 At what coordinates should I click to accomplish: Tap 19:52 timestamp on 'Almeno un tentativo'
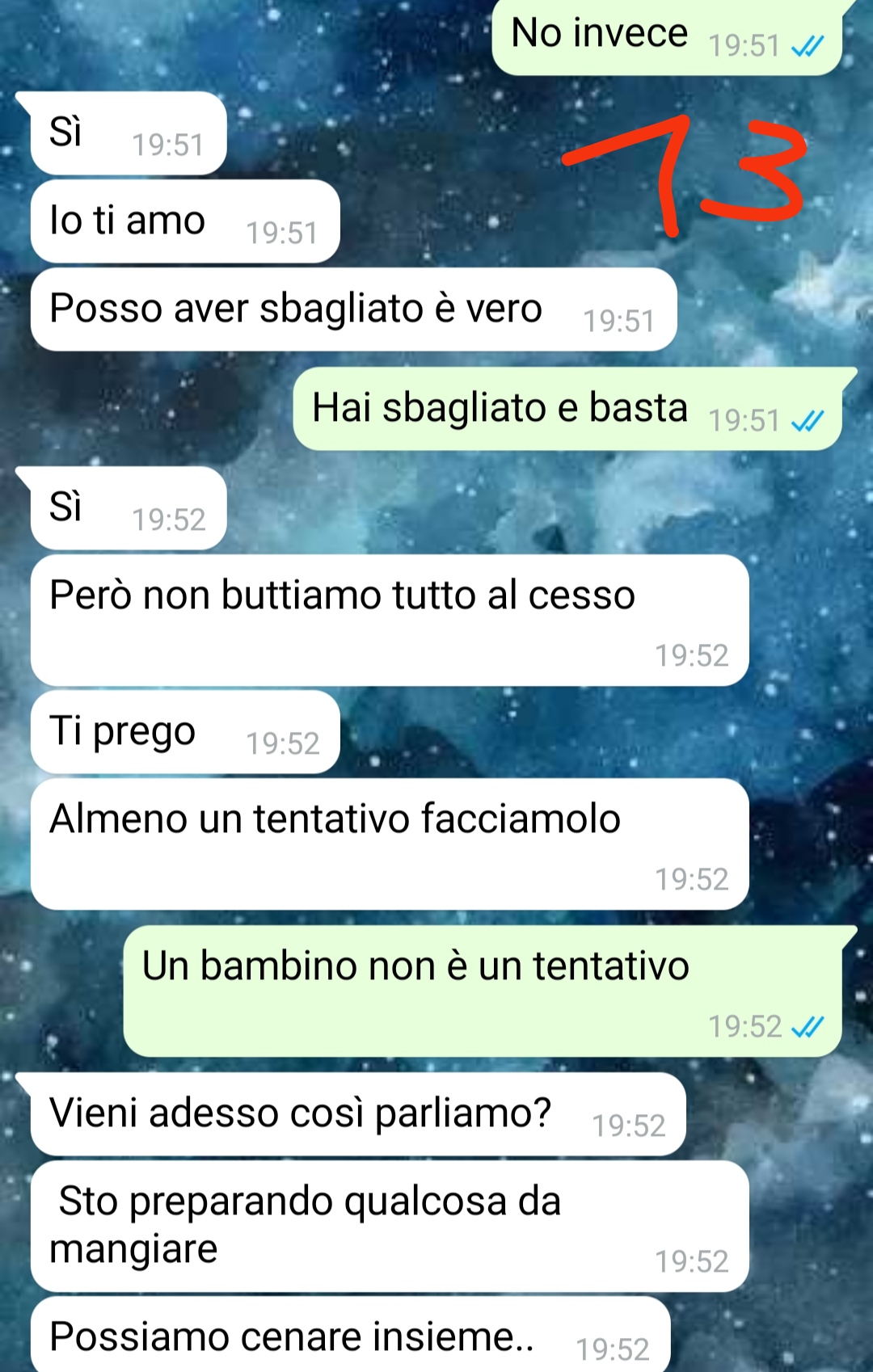tap(692, 880)
